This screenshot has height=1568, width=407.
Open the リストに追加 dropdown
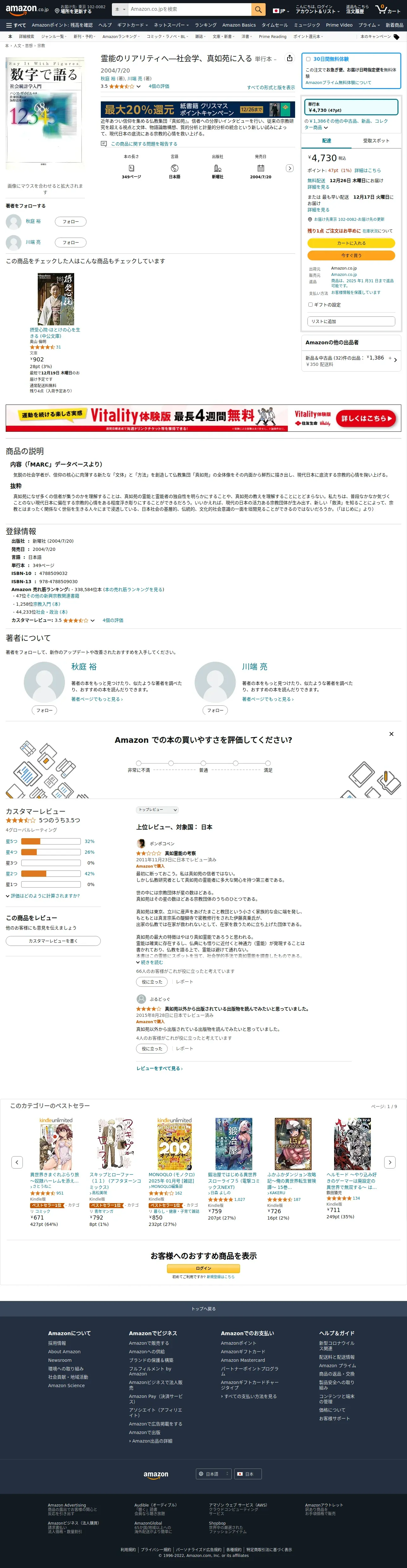tap(351, 321)
